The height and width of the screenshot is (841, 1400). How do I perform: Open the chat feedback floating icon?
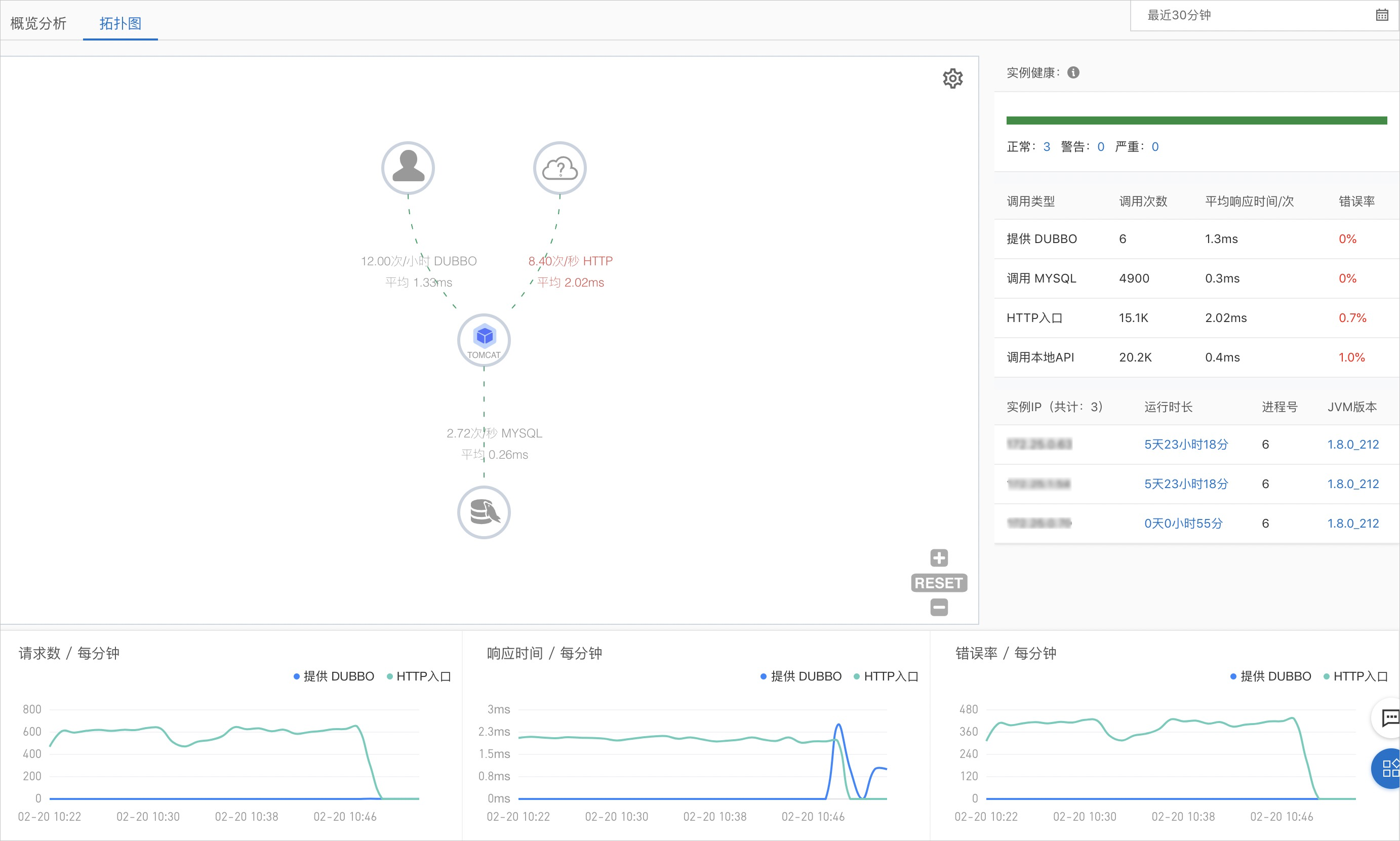tap(1388, 717)
